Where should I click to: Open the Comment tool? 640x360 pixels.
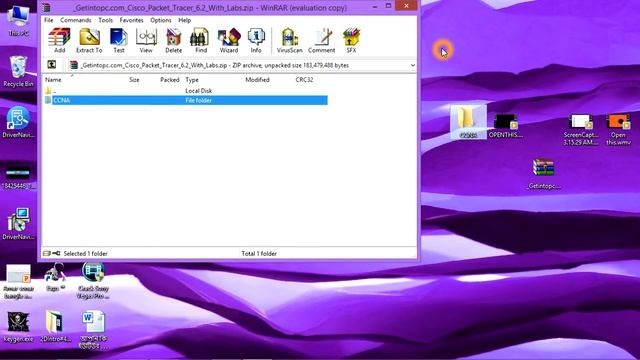[322, 40]
